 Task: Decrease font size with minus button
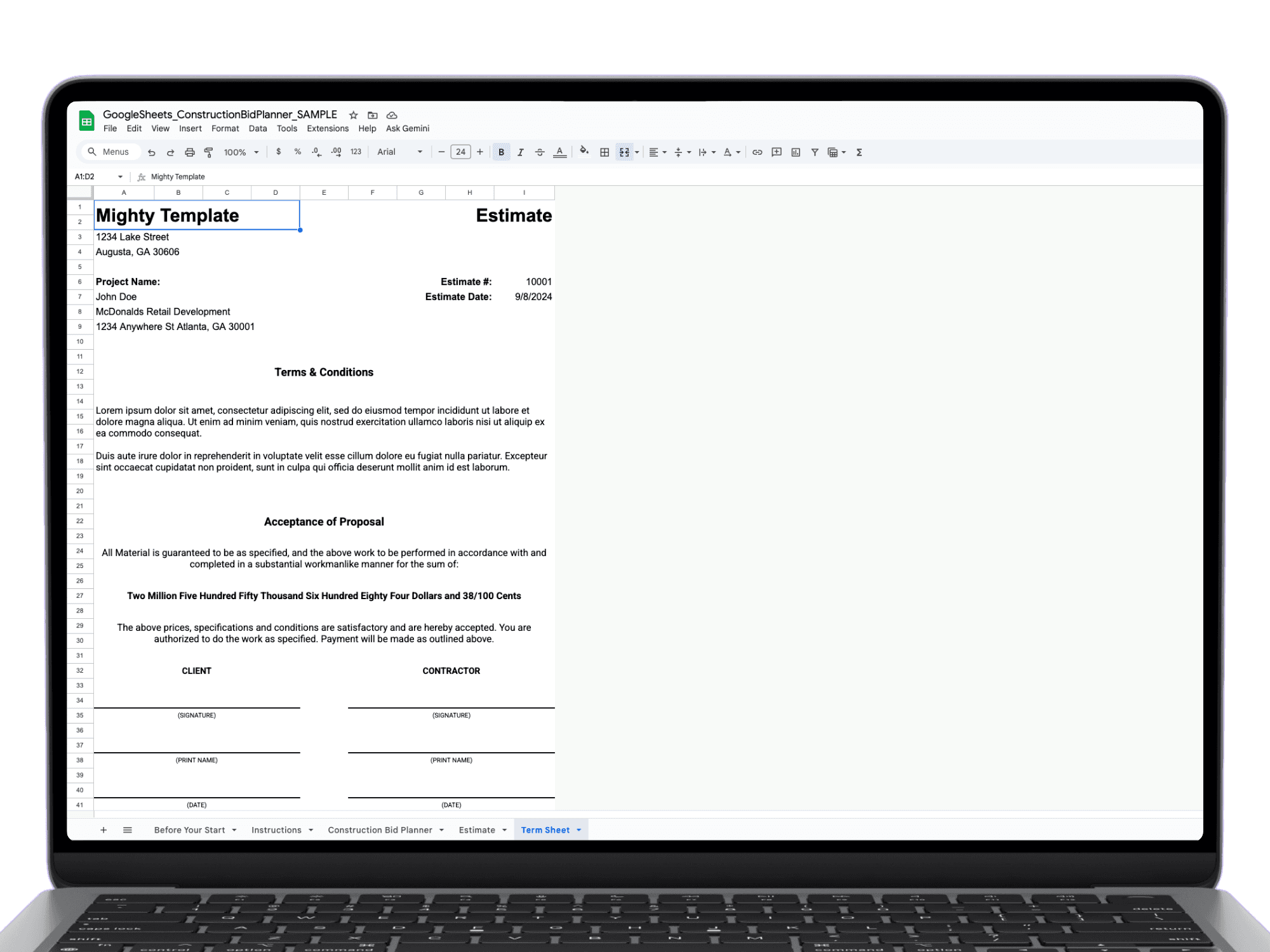coord(441,152)
